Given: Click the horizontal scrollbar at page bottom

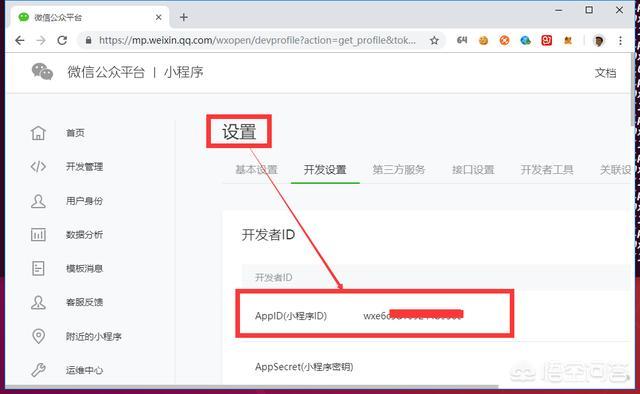Looking at the screenshot, I should [251, 386].
